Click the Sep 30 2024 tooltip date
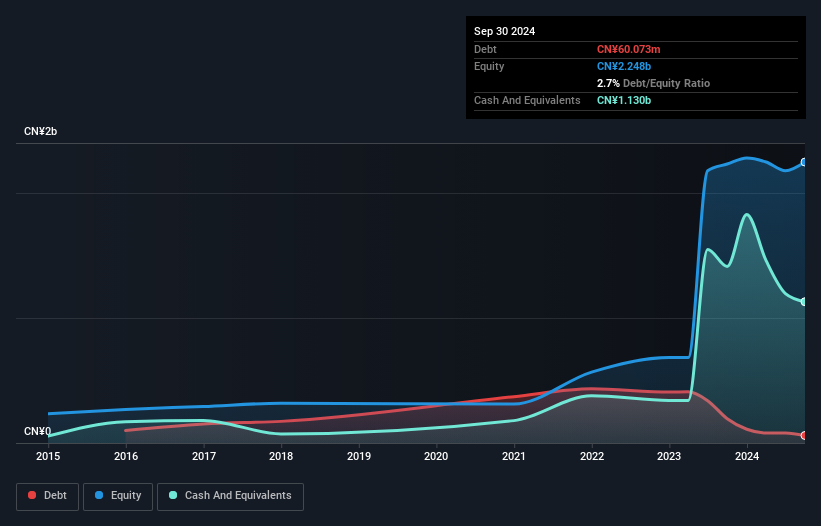 coord(504,31)
